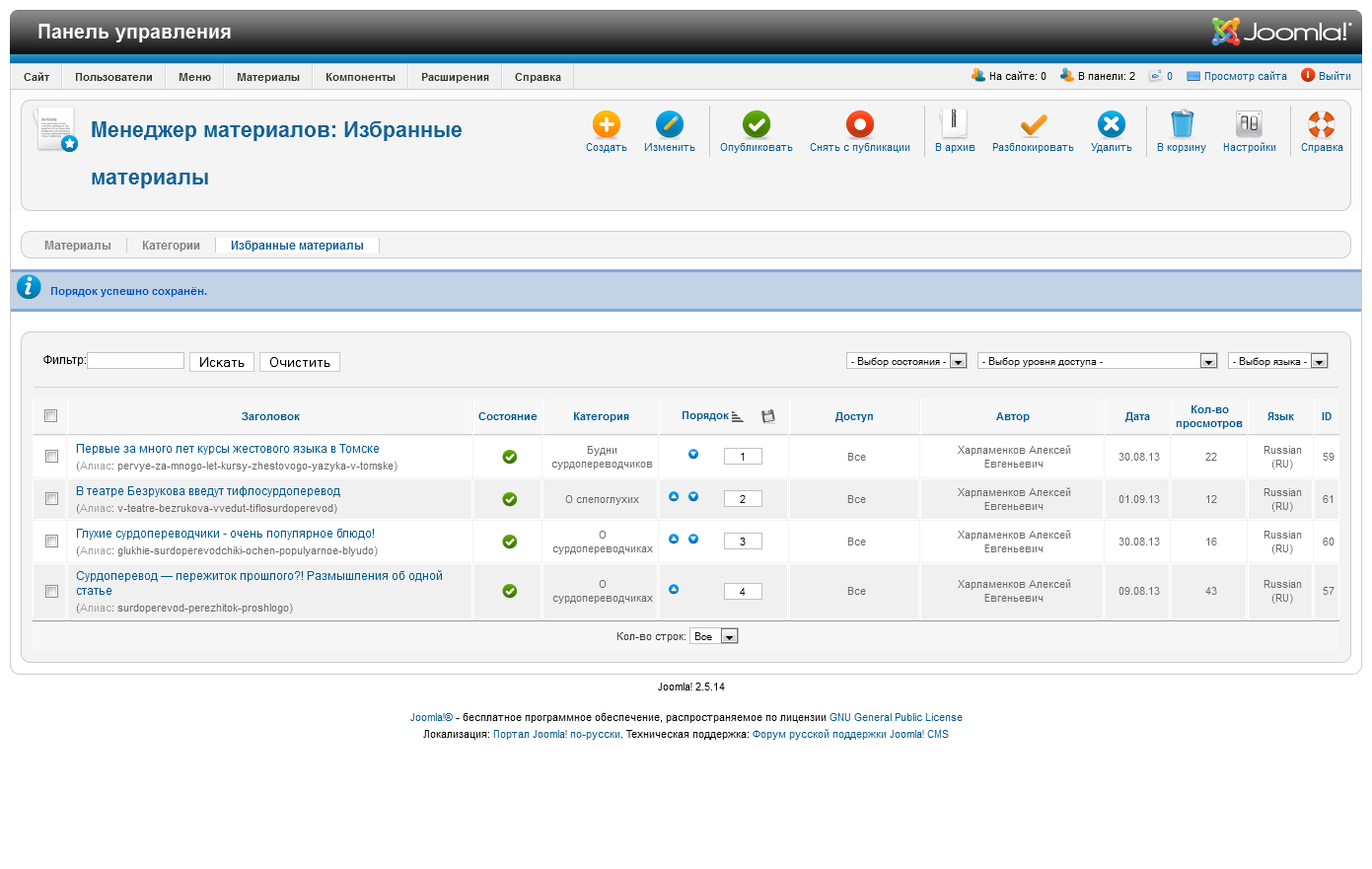This screenshot has height=869, width=1372.
Task: Move 'Глухие сурдопереводчики' article up
Action: 674,540
